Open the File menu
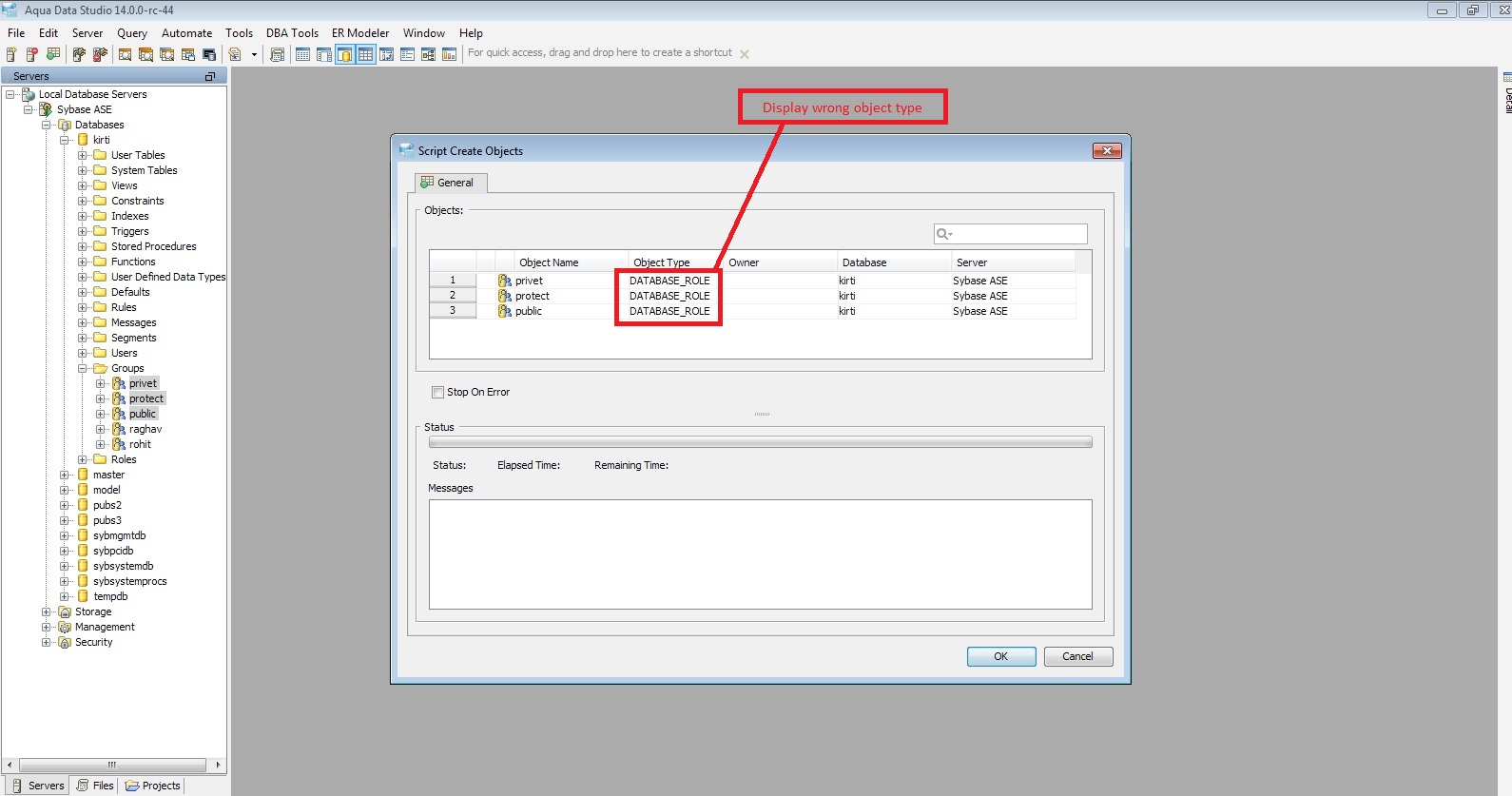1512x796 pixels. (x=16, y=33)
